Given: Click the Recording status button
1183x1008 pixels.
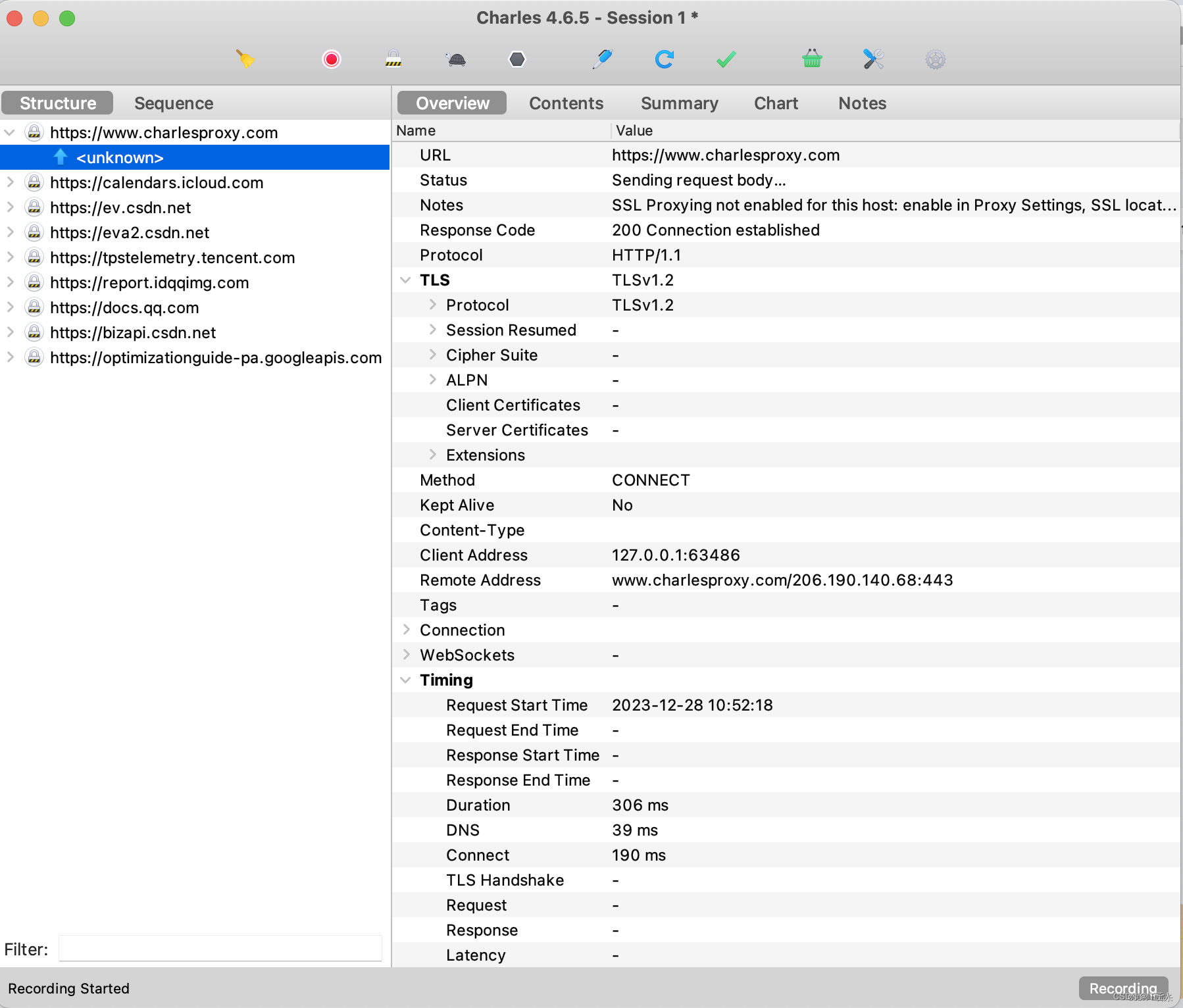Looking at the screenshot, I should pos(1122,988).
